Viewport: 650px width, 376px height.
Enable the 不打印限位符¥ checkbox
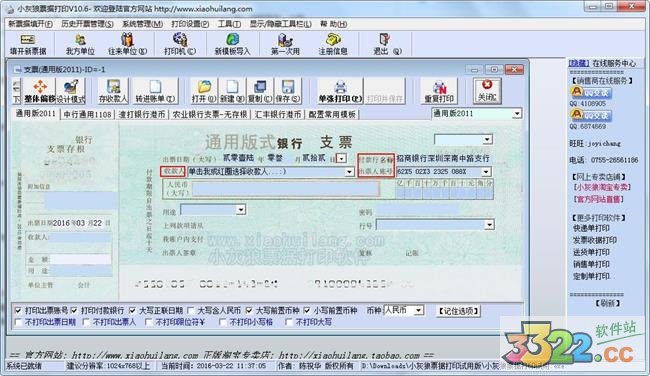[x=148, y=322]
